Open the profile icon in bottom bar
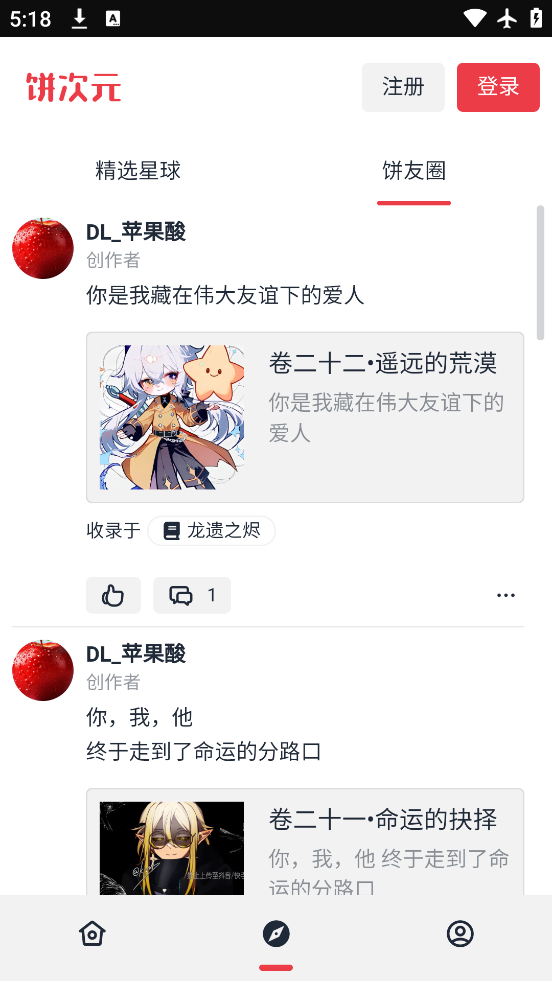Image resolution: width=552 pixels, height=981 pixels. tap(460, 934)
